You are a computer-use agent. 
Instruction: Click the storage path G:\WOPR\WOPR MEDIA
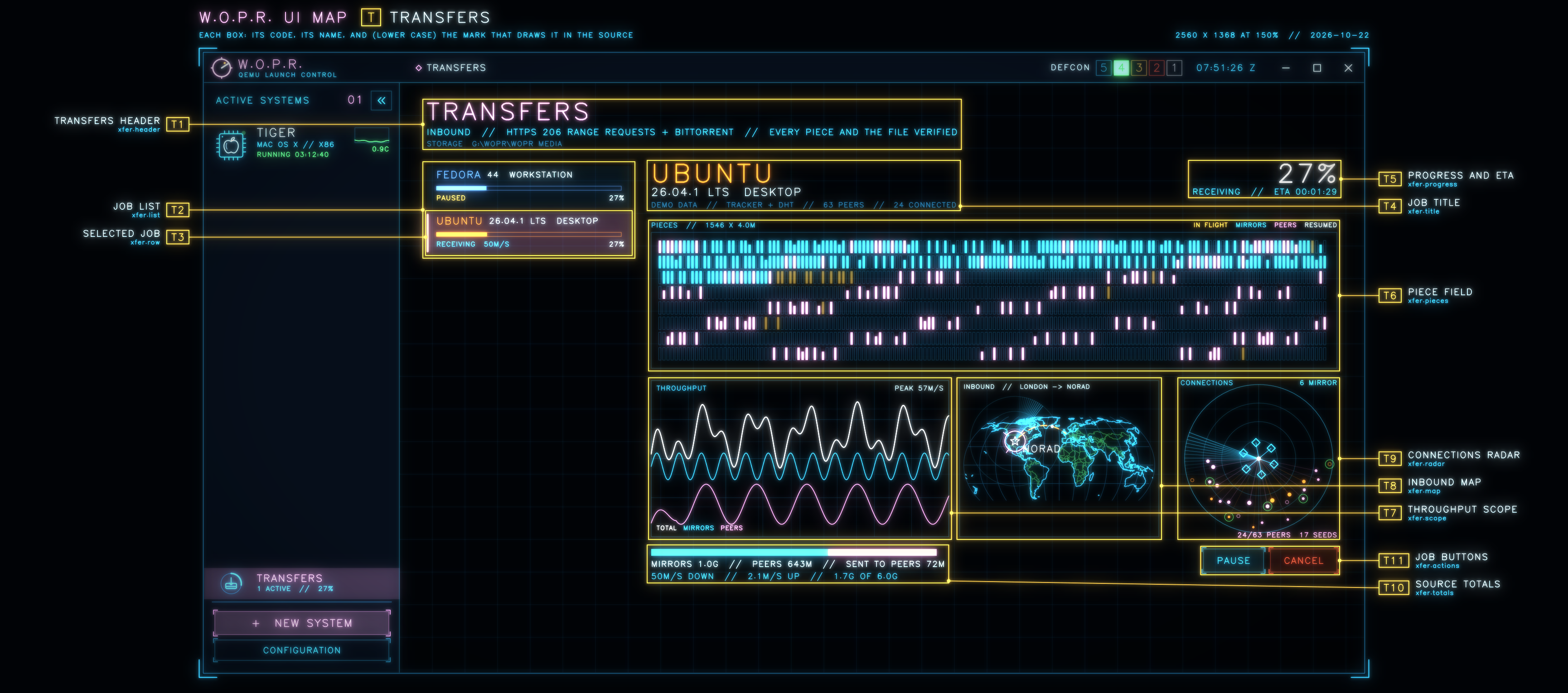517,144
